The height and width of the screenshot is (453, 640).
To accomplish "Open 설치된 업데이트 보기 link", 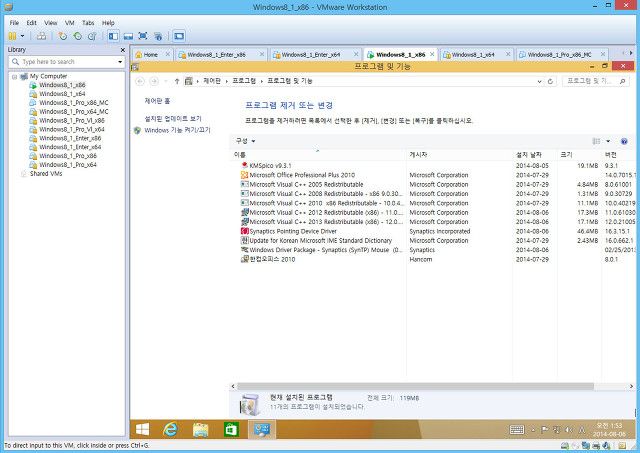I will tap(173, 119).
